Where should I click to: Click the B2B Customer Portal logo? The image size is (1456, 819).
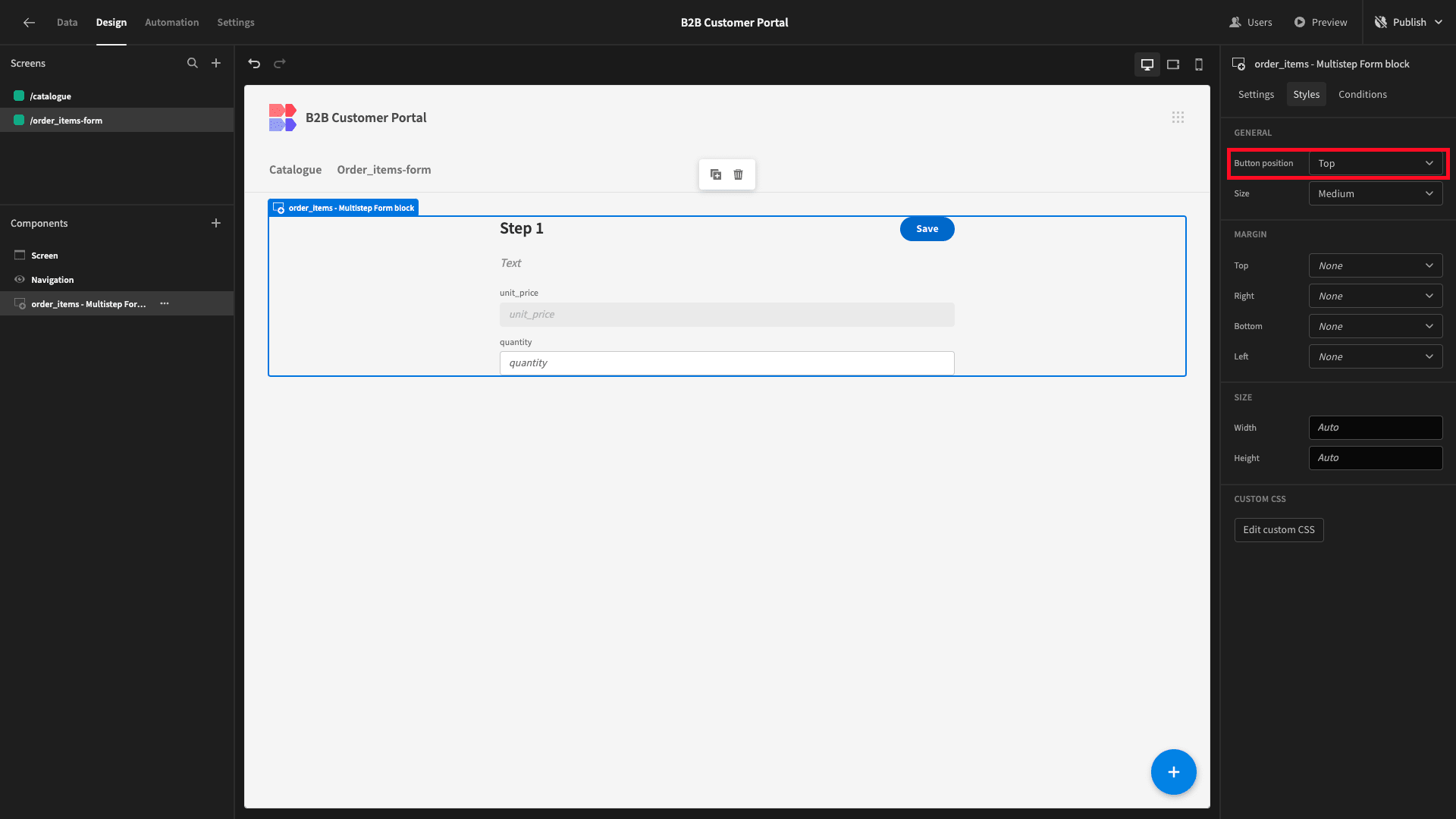tap(283, 118)
